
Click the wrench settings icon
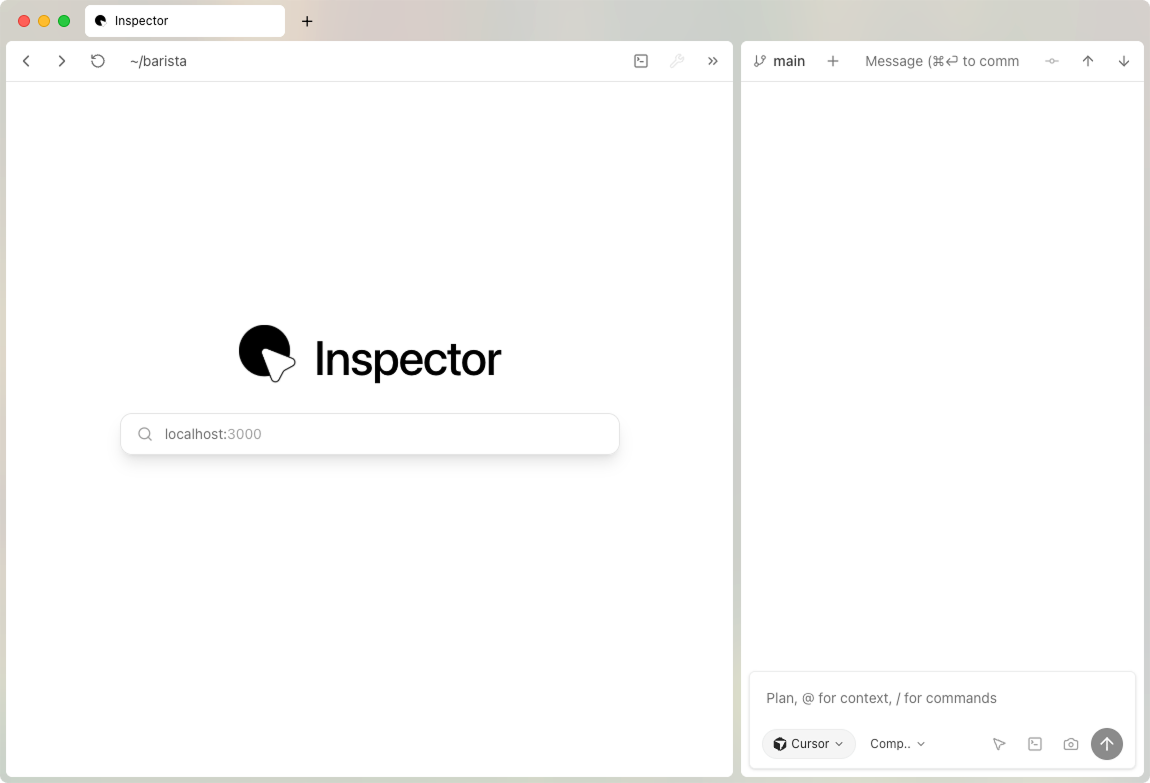click(677, 61)
